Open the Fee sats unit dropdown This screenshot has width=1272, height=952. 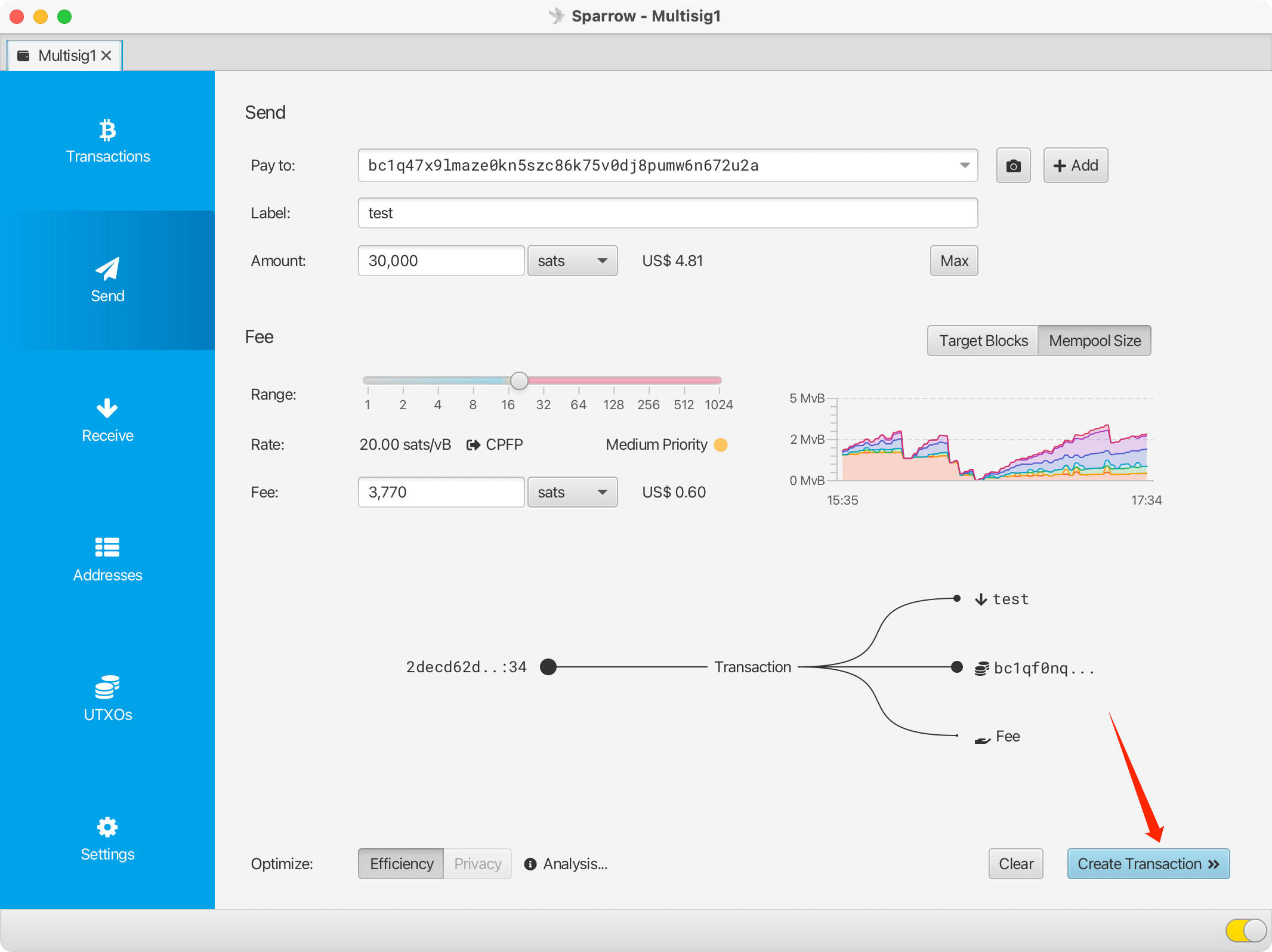click(x=572, y=492)
